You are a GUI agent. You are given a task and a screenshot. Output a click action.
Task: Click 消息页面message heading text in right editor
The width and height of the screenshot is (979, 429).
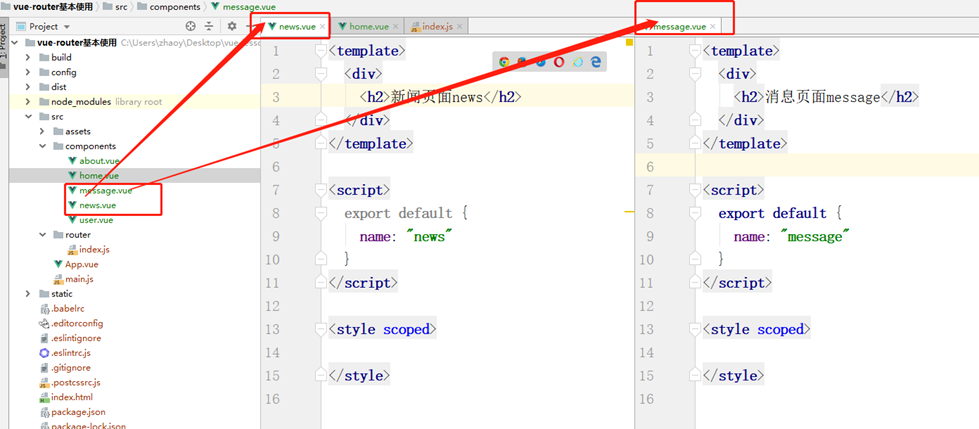(822, 97)
